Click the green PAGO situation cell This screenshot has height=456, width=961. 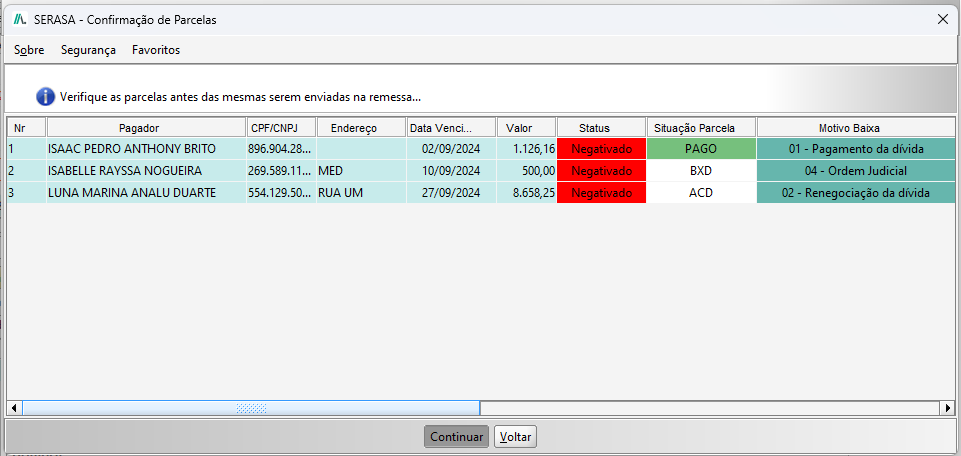[x=702, y=149]
